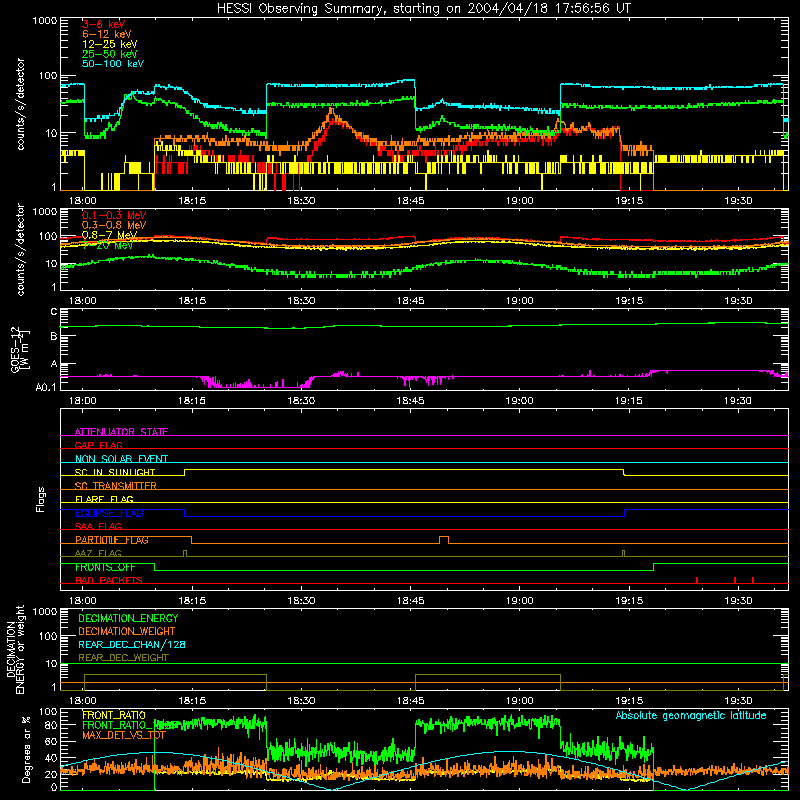Click the 1000 tick label of the keV panel
Viewport: 800px width, 800px height.
[x=45, y=21]
